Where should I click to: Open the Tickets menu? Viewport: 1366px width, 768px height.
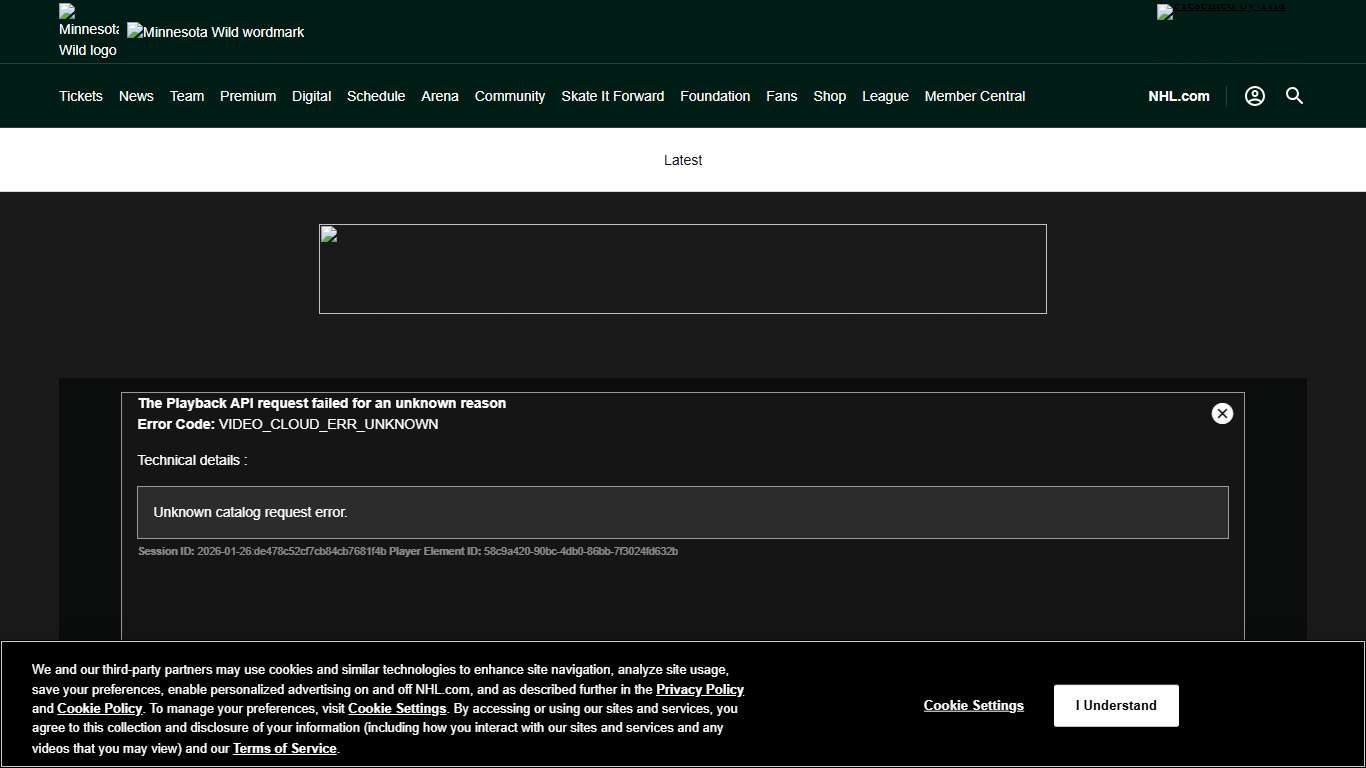click(81, 96)
